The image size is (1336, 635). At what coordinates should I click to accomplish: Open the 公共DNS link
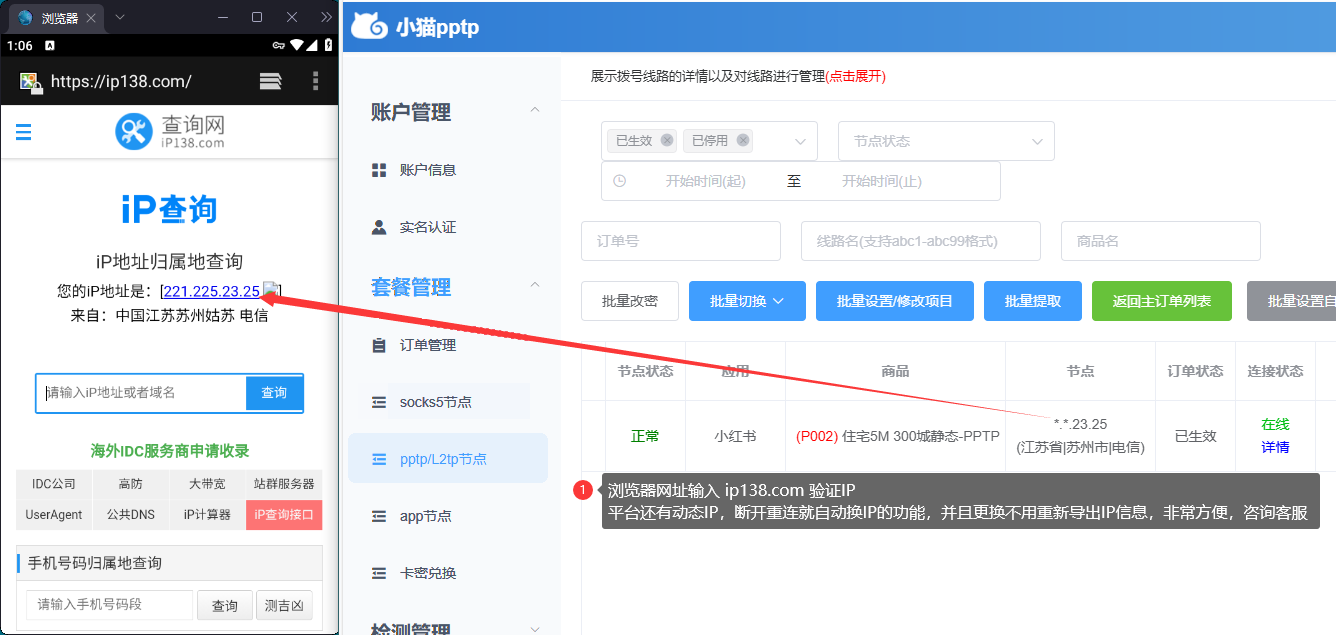click(x=130, y=515)
